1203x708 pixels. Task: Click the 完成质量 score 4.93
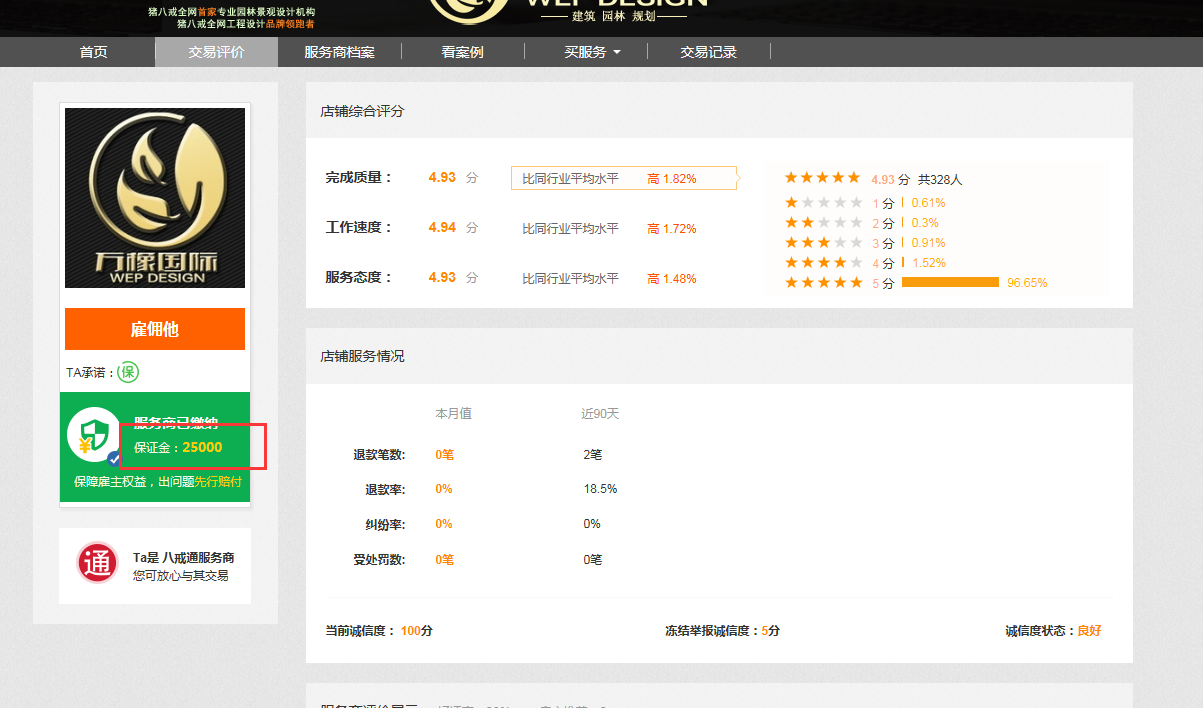click(x=442, y=177)
